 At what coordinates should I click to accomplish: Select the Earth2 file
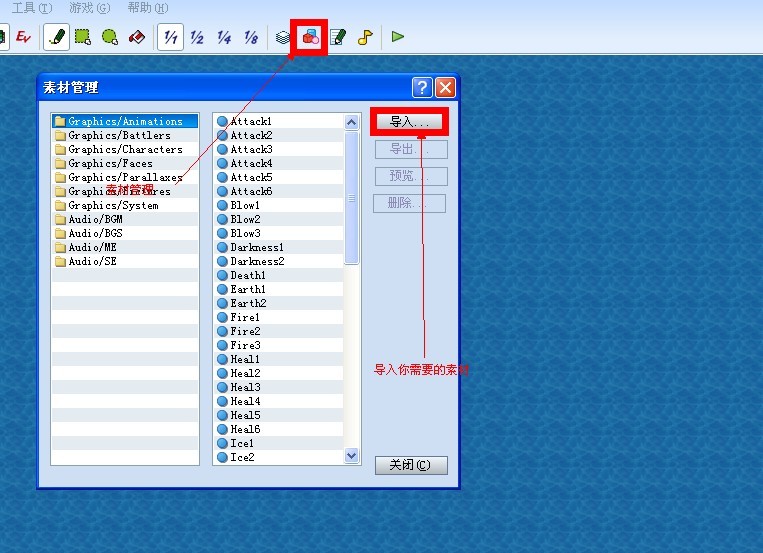click(x=278, y=303)
